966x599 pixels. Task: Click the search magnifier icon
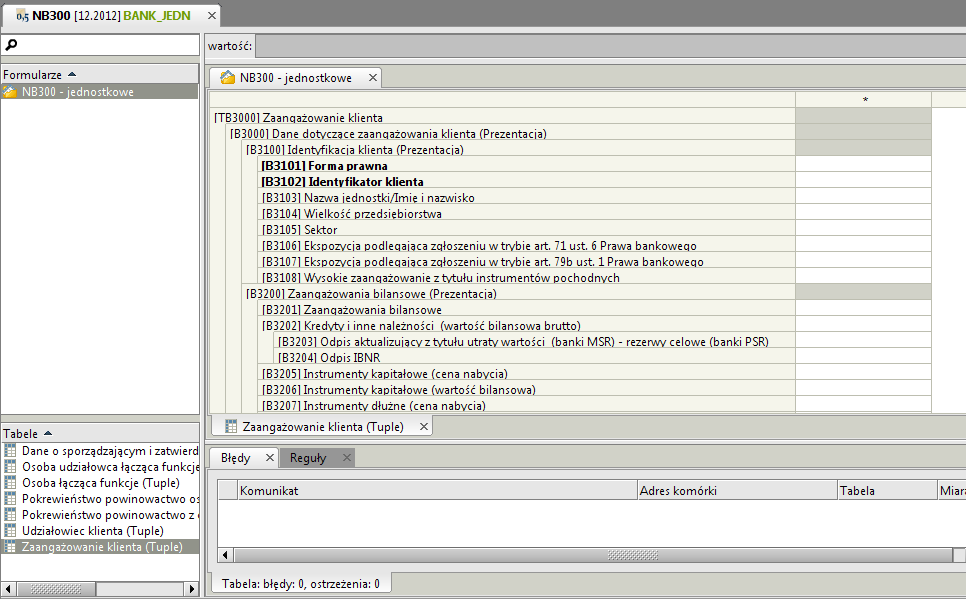click(10, 45)
